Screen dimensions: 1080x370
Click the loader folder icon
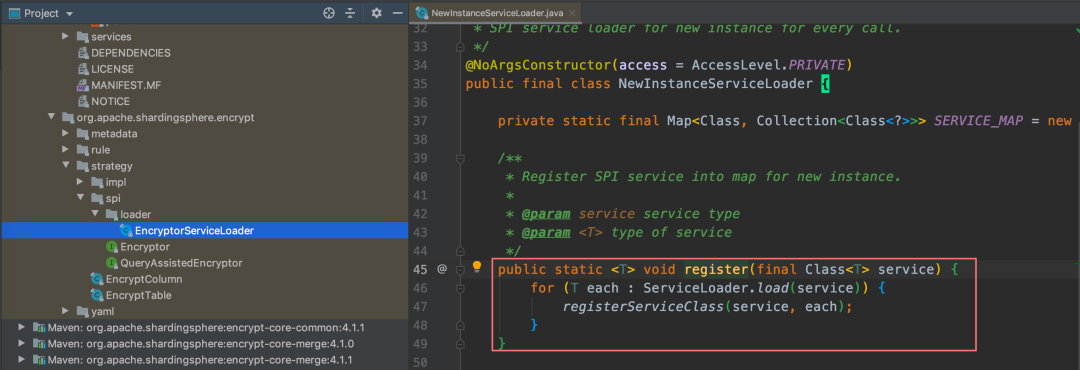[x=112, y=214]
